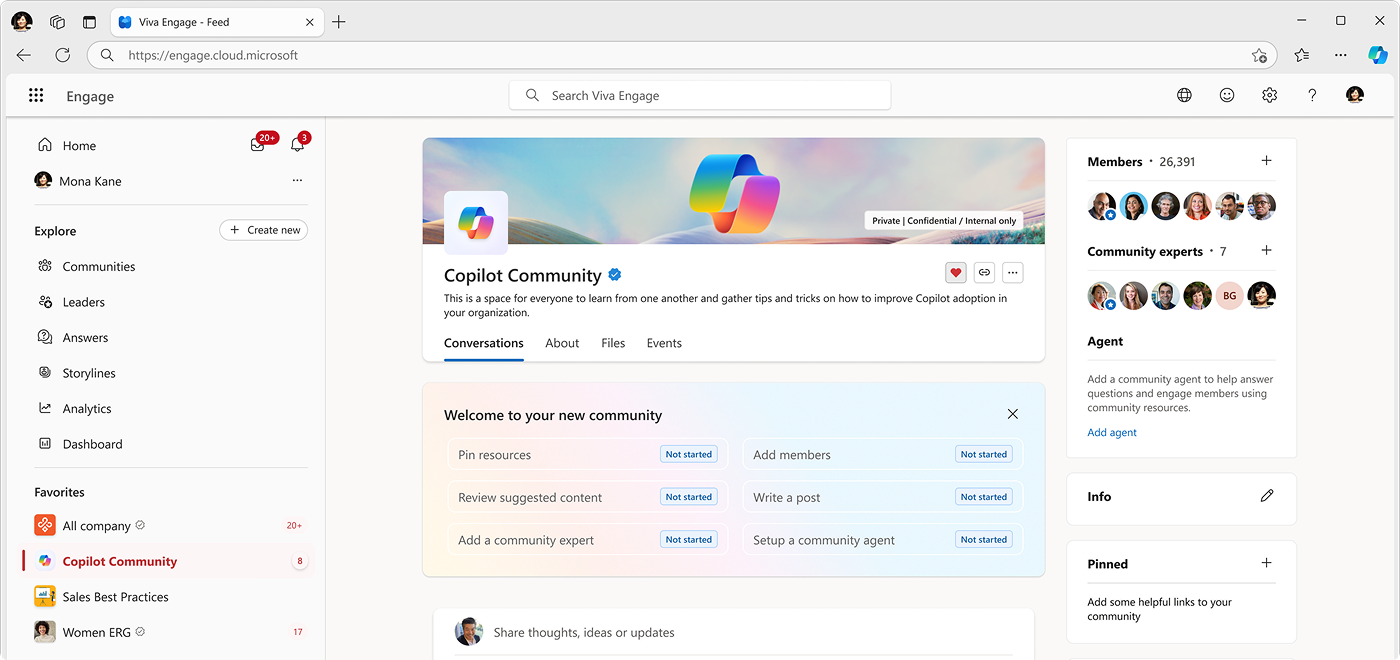Refresh the browser page

click(62, 55)
